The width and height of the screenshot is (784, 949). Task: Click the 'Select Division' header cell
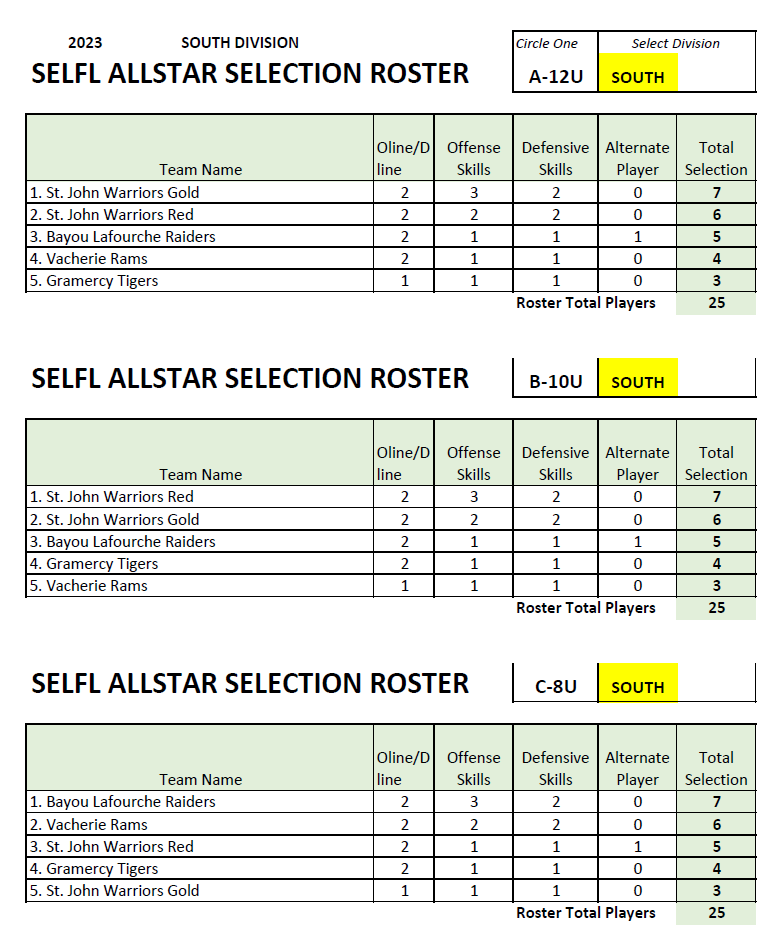coord(676,44)
